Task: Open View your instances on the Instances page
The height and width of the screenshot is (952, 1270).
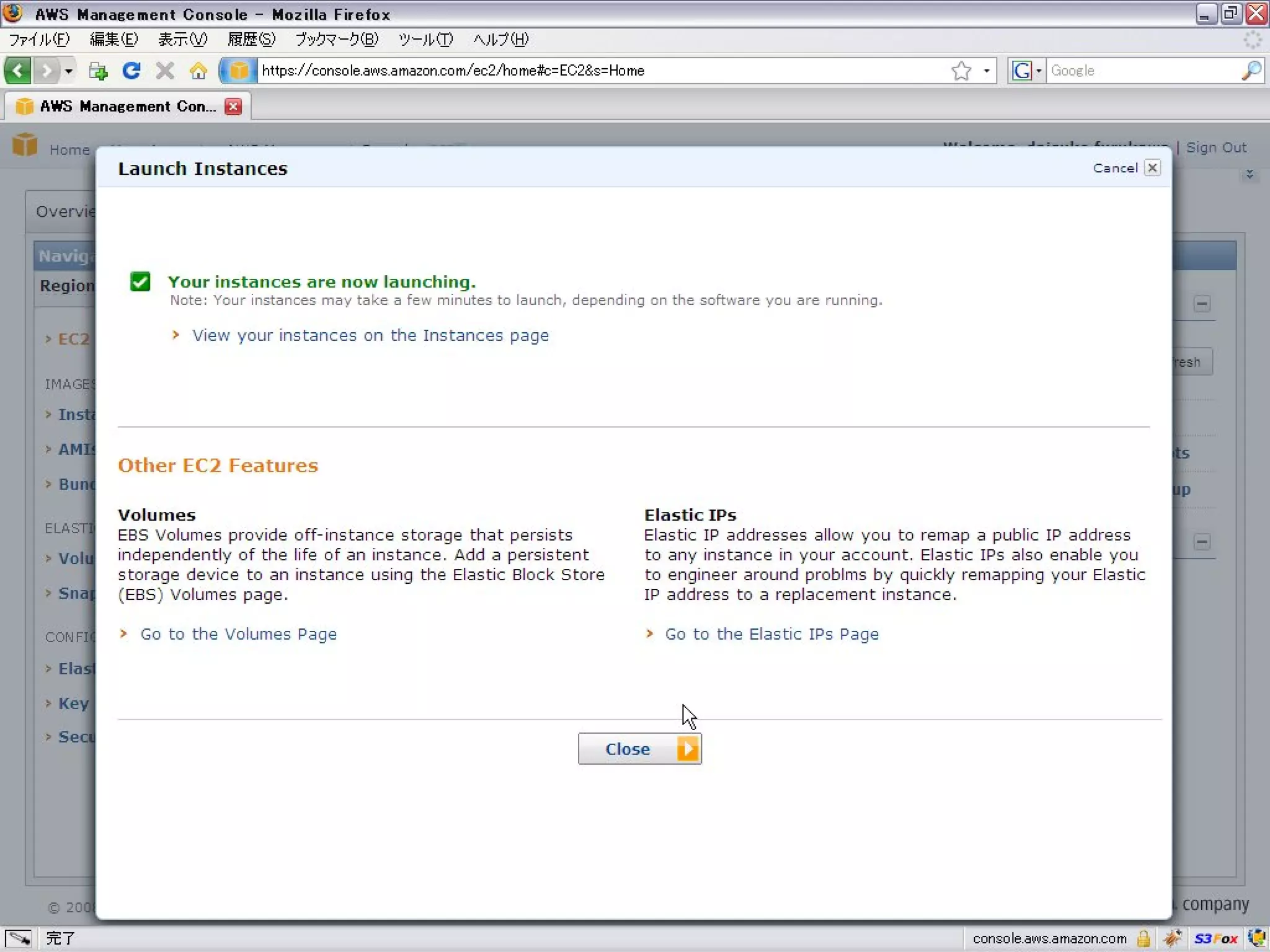Action: click(x=370, y=335)
